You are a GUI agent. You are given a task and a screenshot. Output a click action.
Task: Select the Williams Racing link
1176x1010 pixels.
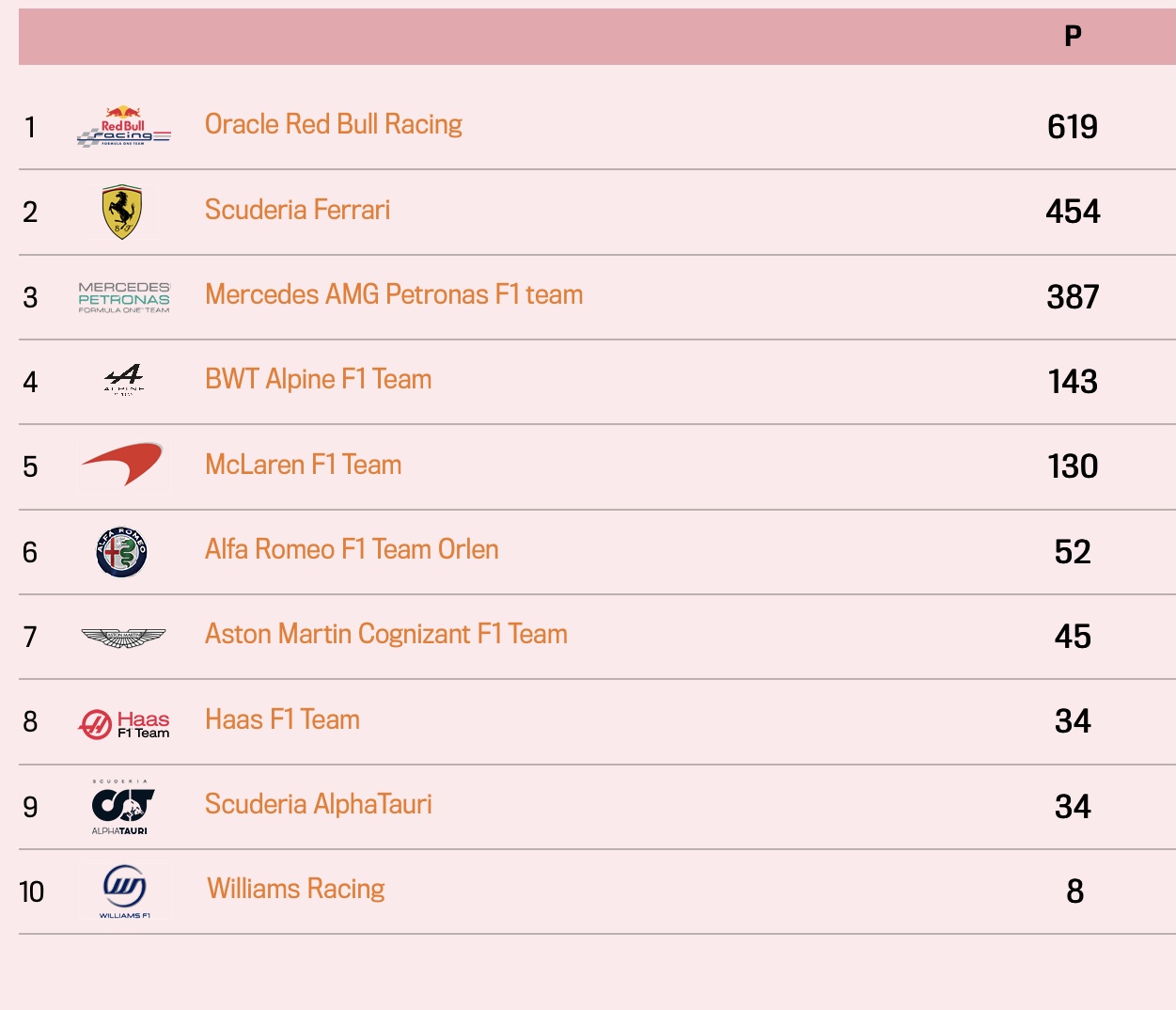tap(296, 889)
